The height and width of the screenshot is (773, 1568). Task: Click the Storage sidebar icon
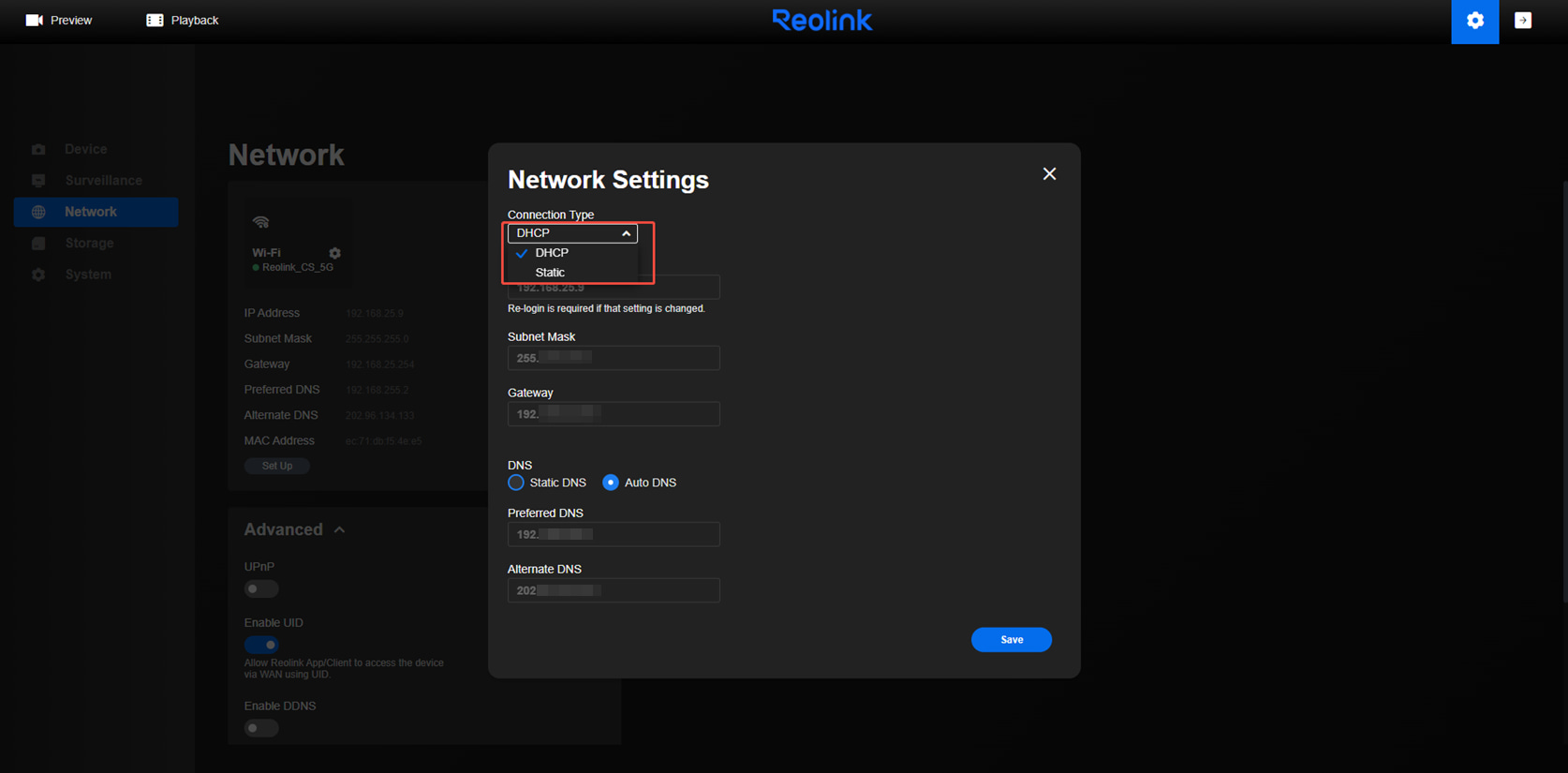(38, 243)
